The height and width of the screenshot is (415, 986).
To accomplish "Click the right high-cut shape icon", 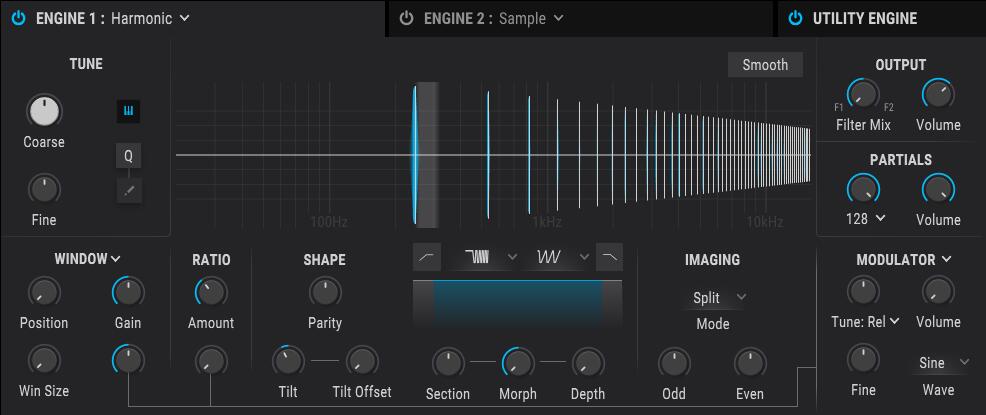I will coord(608,257).
